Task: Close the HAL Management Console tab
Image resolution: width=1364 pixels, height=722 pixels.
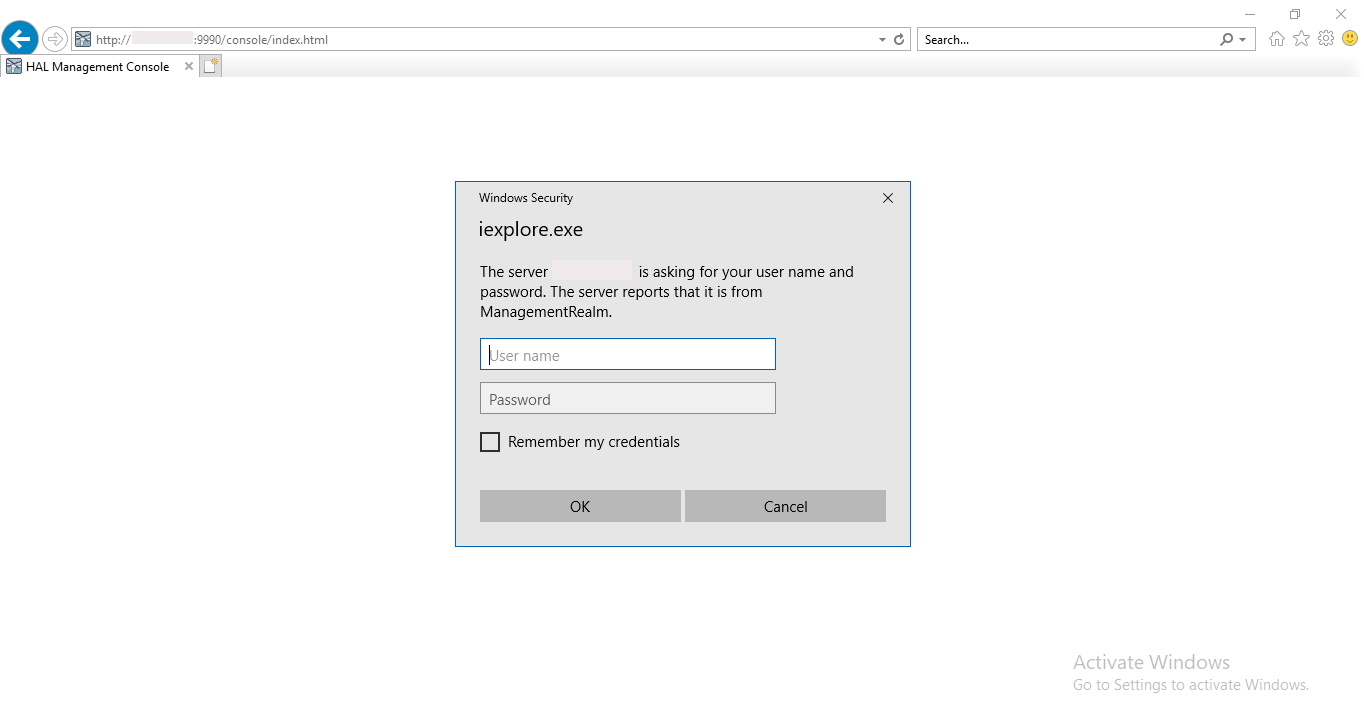Action: 189,66
